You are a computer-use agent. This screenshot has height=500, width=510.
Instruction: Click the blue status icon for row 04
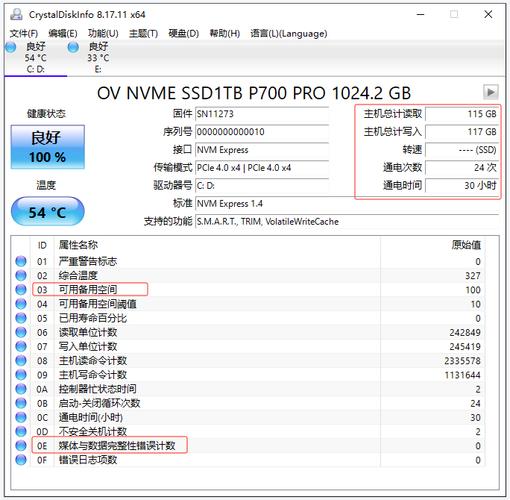pos(21,304)
